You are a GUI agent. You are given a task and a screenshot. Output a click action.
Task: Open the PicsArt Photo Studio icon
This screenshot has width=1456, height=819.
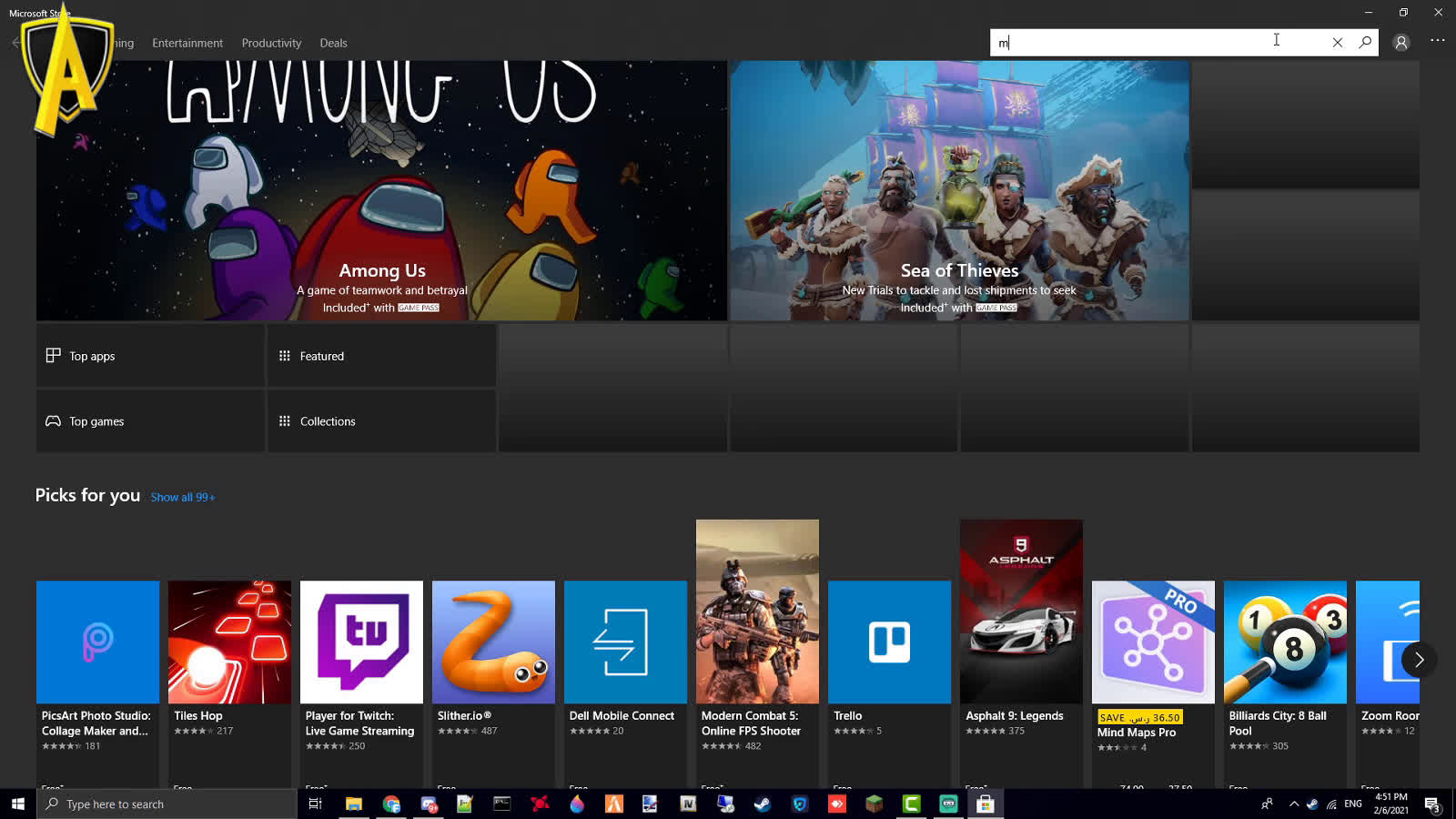(x=97, y=642)
